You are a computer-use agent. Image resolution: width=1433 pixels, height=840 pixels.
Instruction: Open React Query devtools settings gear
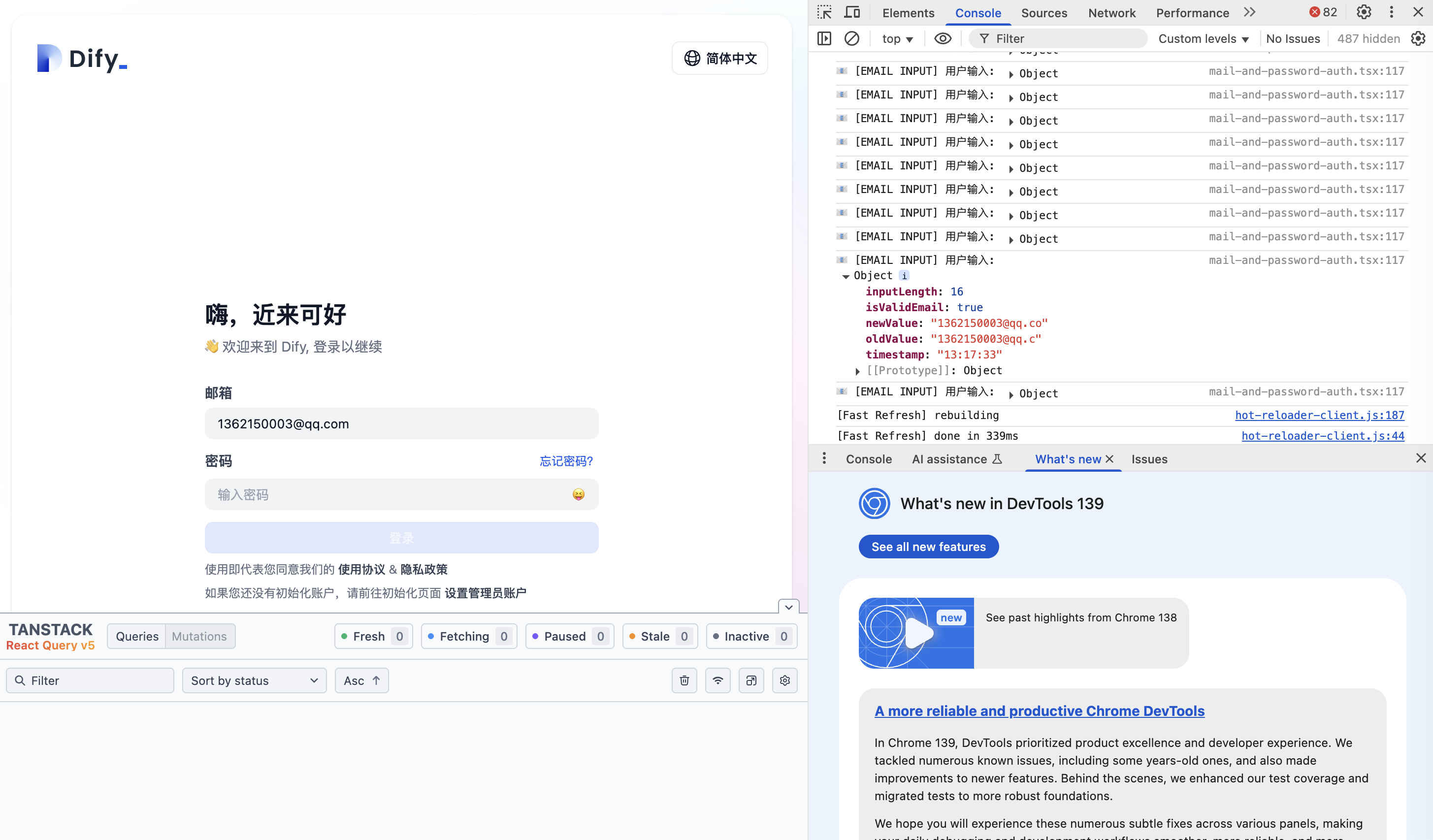785,681
